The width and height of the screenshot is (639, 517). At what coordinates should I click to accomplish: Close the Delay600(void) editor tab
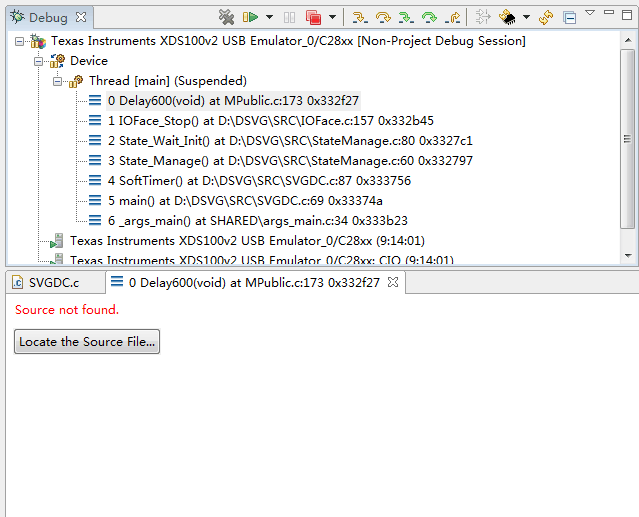click(393, 282)
